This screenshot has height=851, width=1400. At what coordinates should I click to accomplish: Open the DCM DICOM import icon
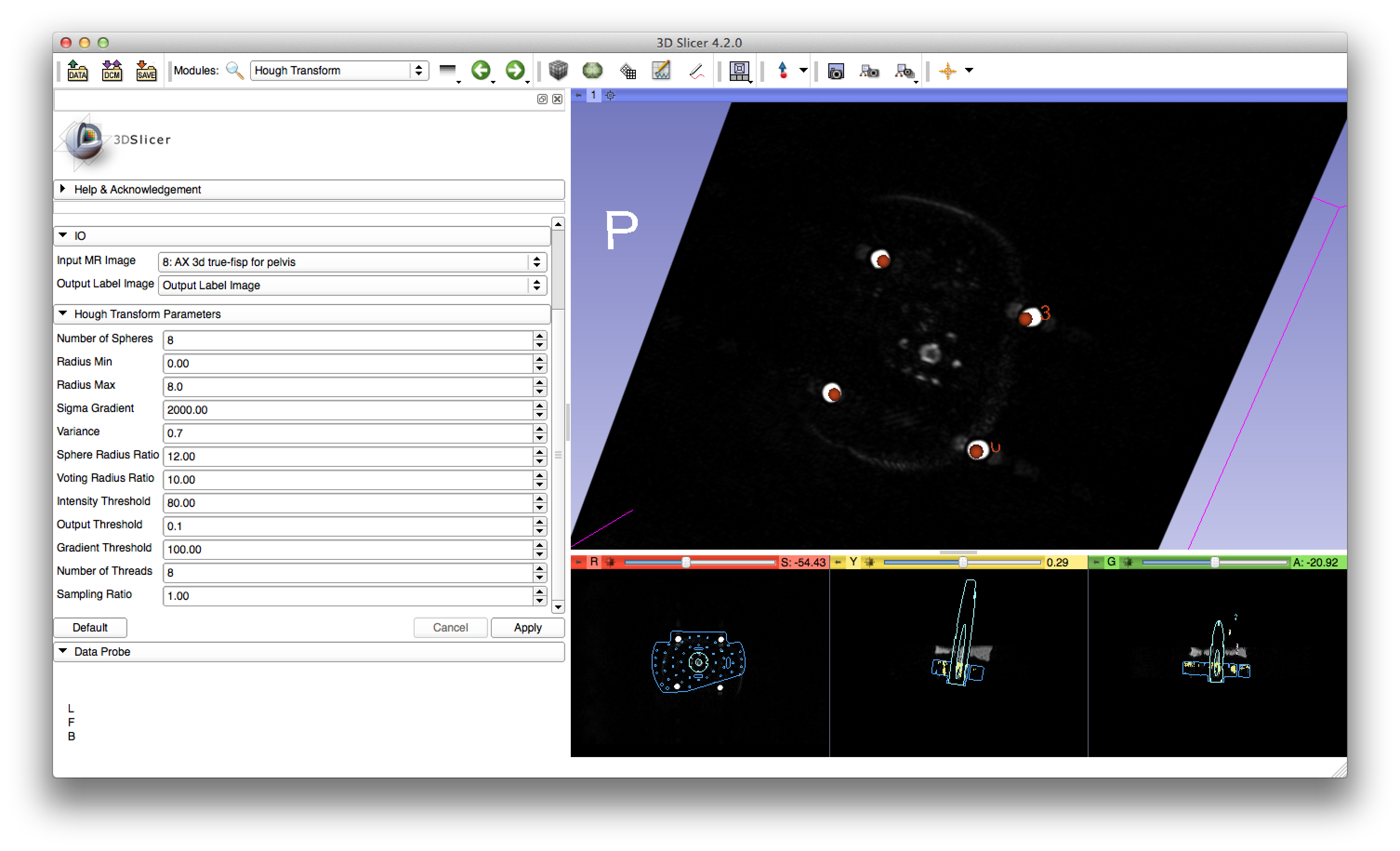tap(112, 71)
